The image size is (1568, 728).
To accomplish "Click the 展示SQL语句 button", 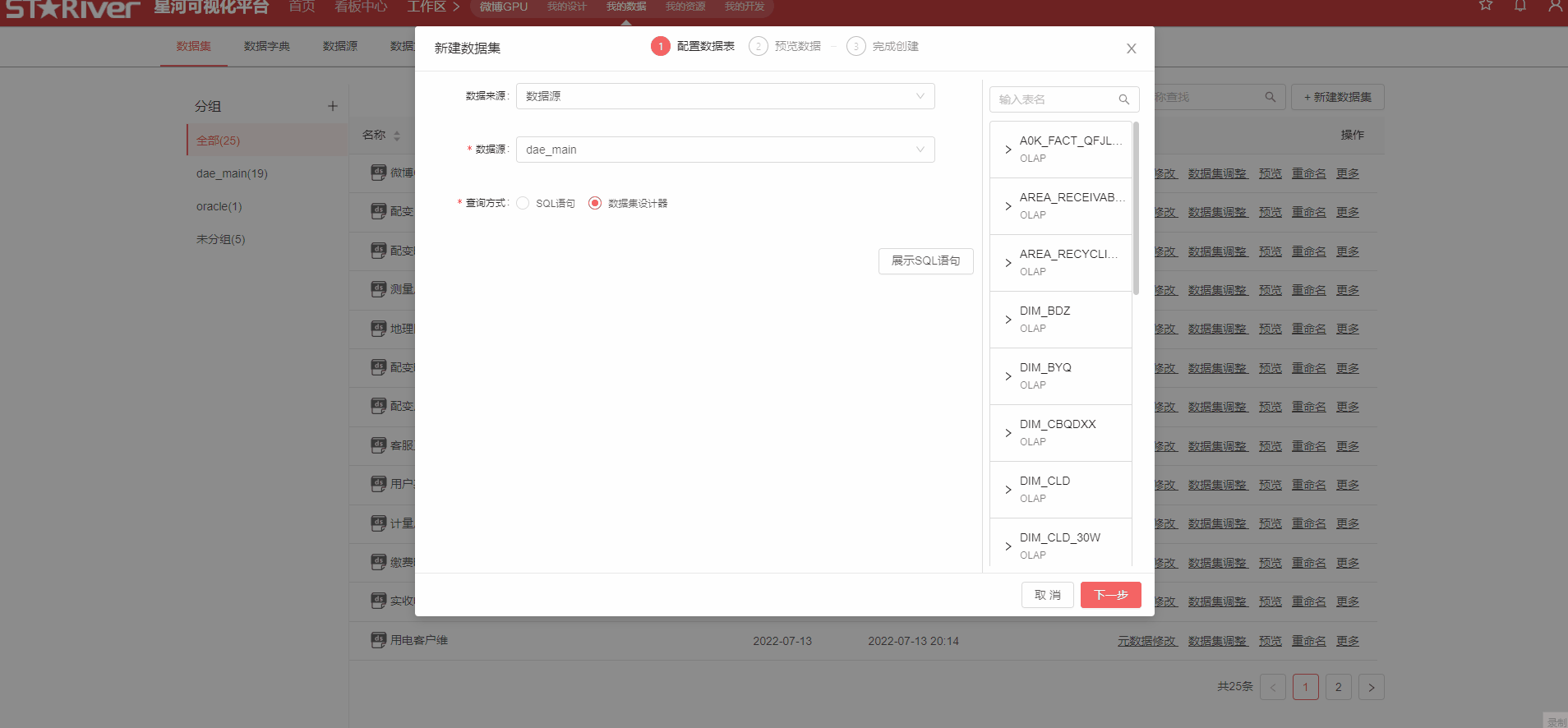I will pos(925,260).
